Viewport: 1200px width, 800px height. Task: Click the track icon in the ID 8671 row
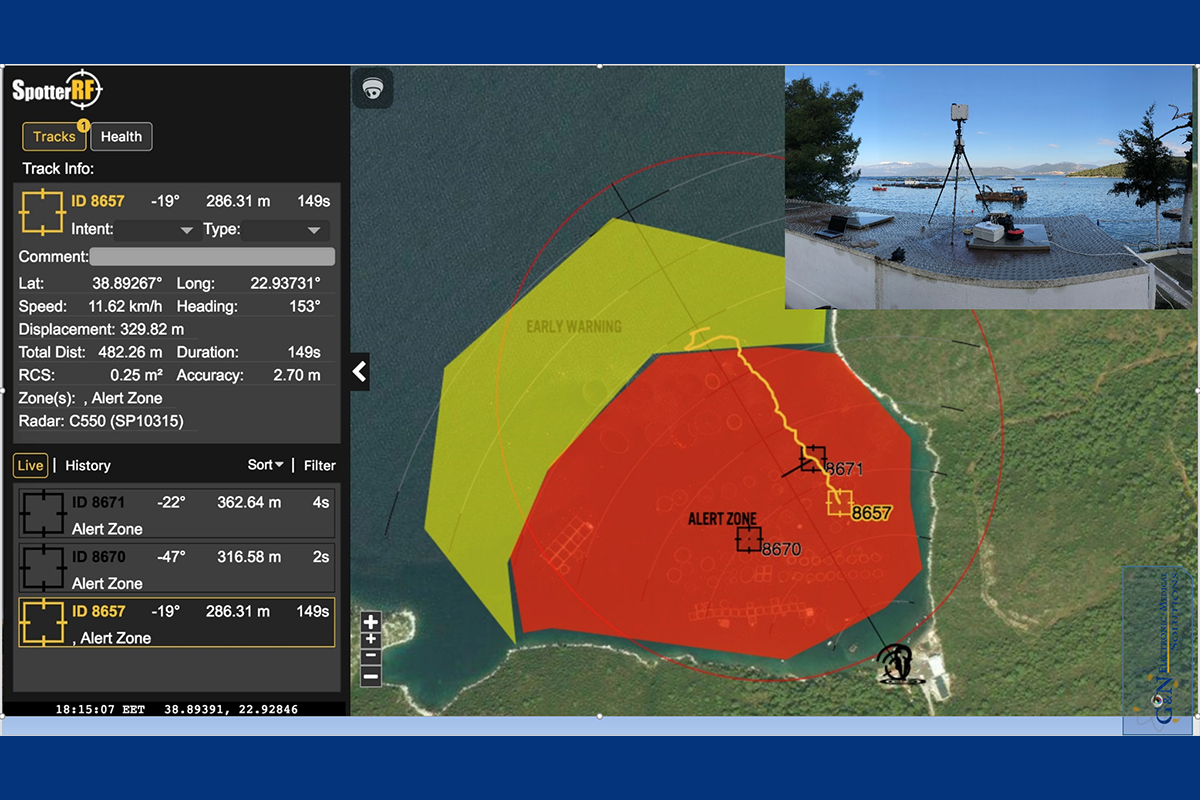point(41,512)
